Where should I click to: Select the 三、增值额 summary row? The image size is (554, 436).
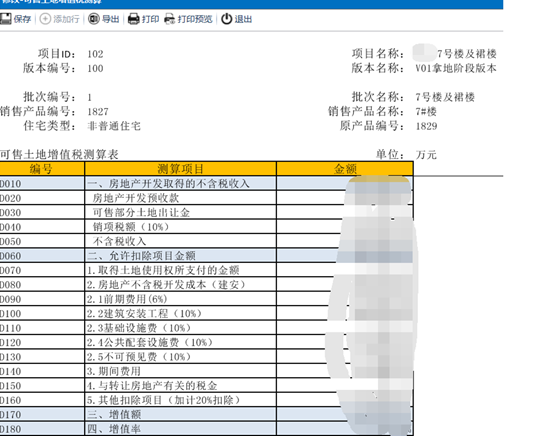tap(206, 414)
